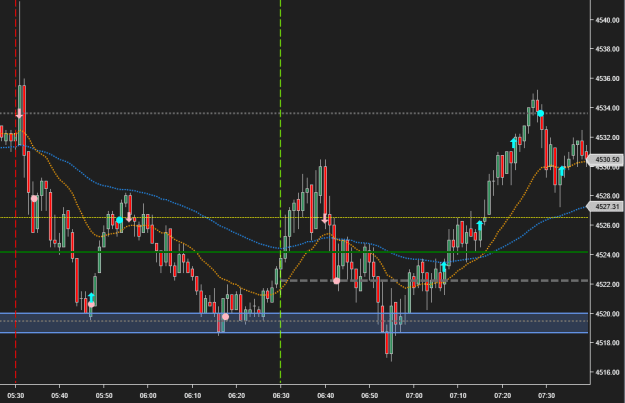Viewport: 625px width, 403px height.
Task: Click the 06:40 time axis label
Action: (326, 396)
